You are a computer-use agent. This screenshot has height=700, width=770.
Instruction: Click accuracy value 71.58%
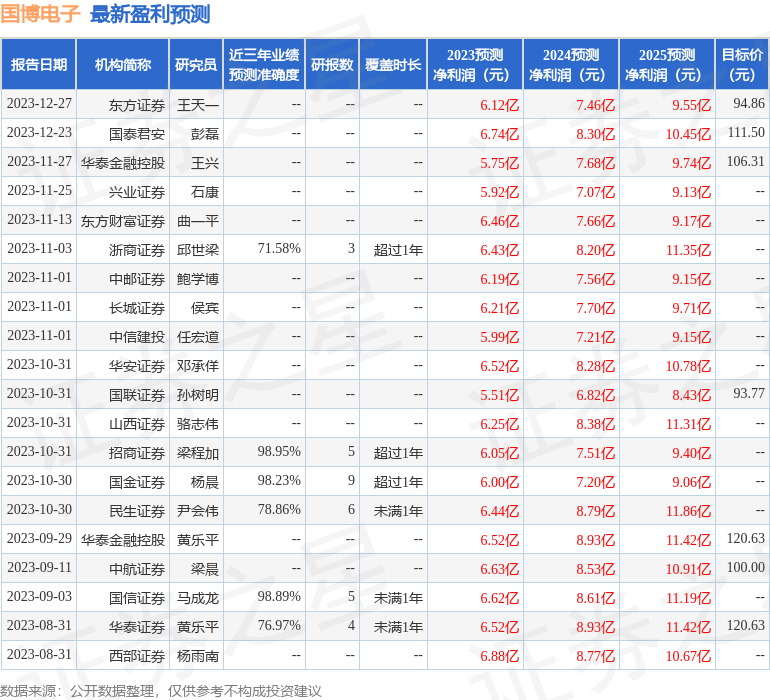point(279,249)
